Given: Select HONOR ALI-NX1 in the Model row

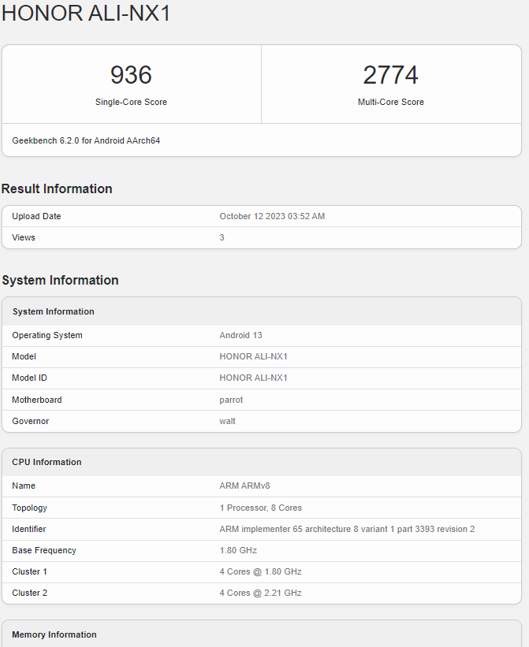Looking at the screenshot, I should click(x=253, y=357).
